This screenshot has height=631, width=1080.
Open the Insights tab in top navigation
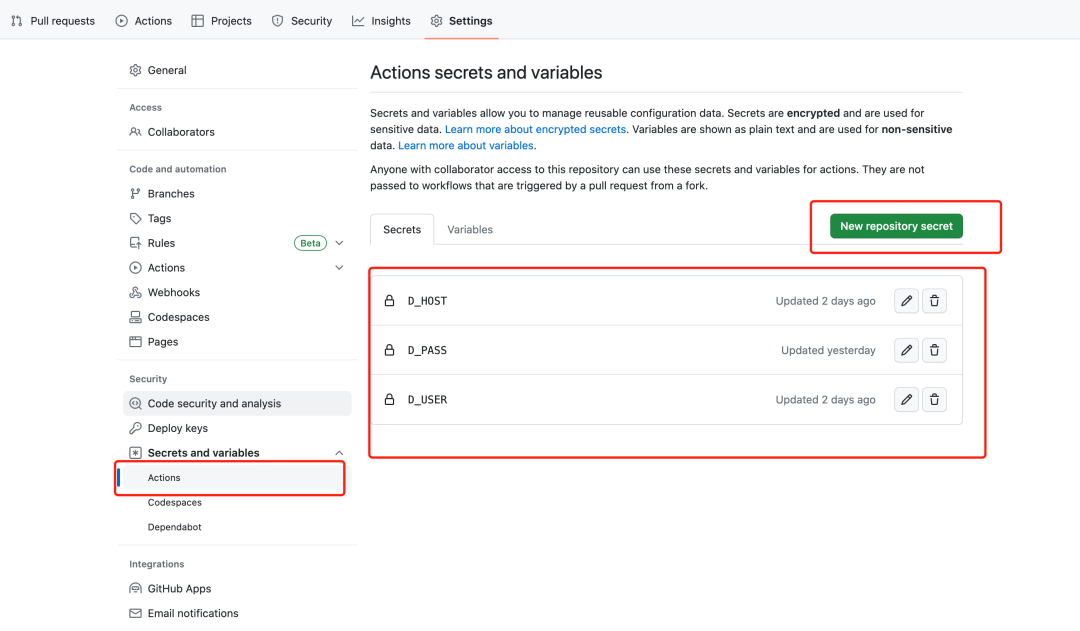[381, 21]
